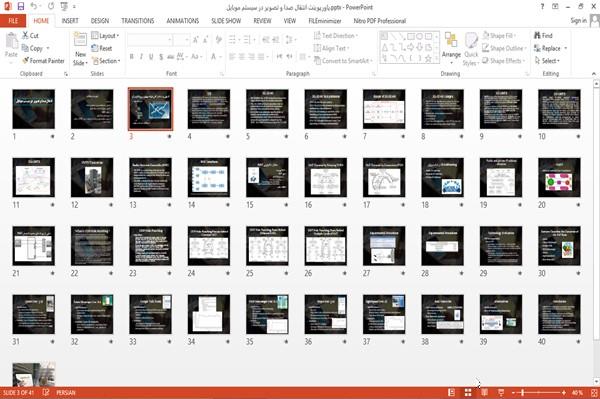Start Slide Show from status bar icon

point(501,392)
